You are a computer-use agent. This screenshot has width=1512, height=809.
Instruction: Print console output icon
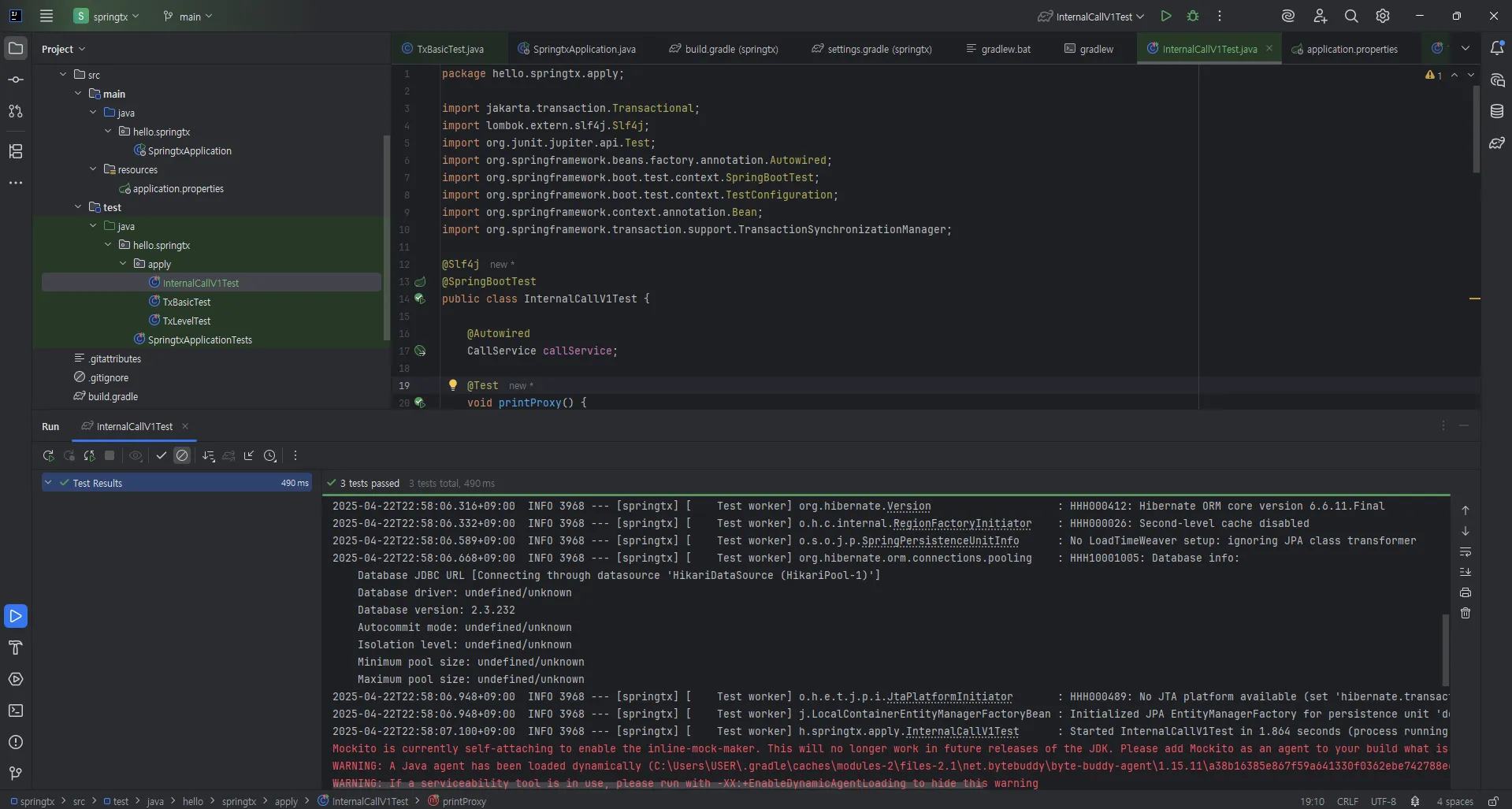tap(1466, 592)
